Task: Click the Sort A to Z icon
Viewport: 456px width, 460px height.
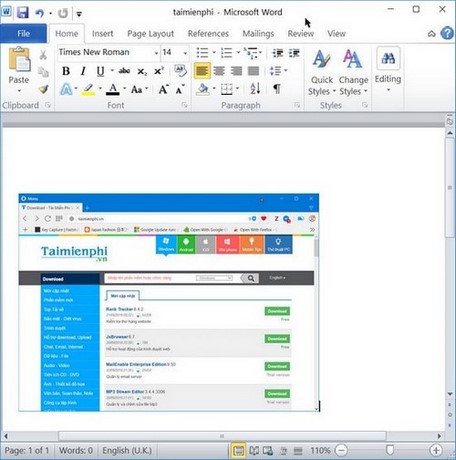Action: click(x=255, y=89)
